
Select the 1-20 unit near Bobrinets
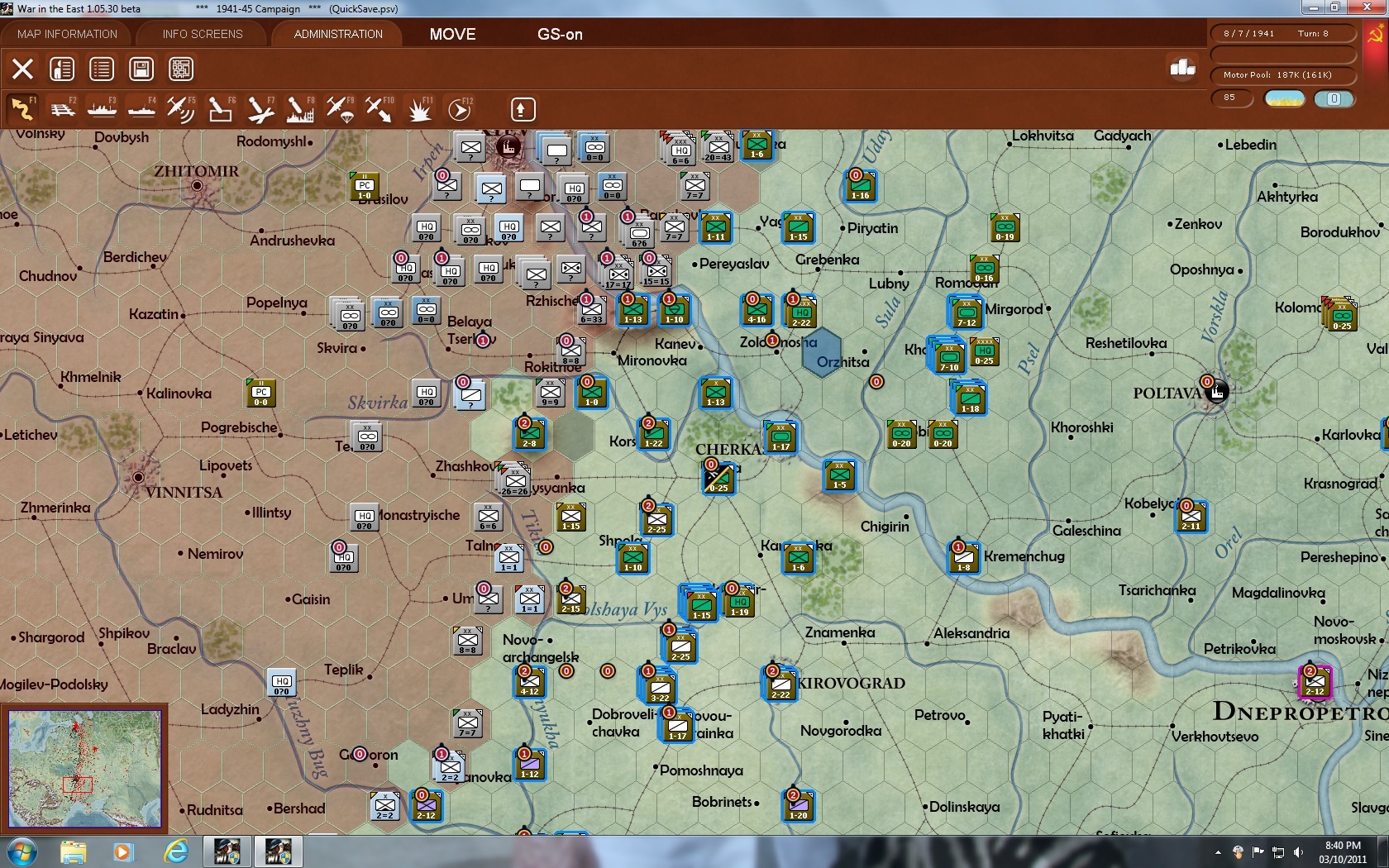point(798,806)
